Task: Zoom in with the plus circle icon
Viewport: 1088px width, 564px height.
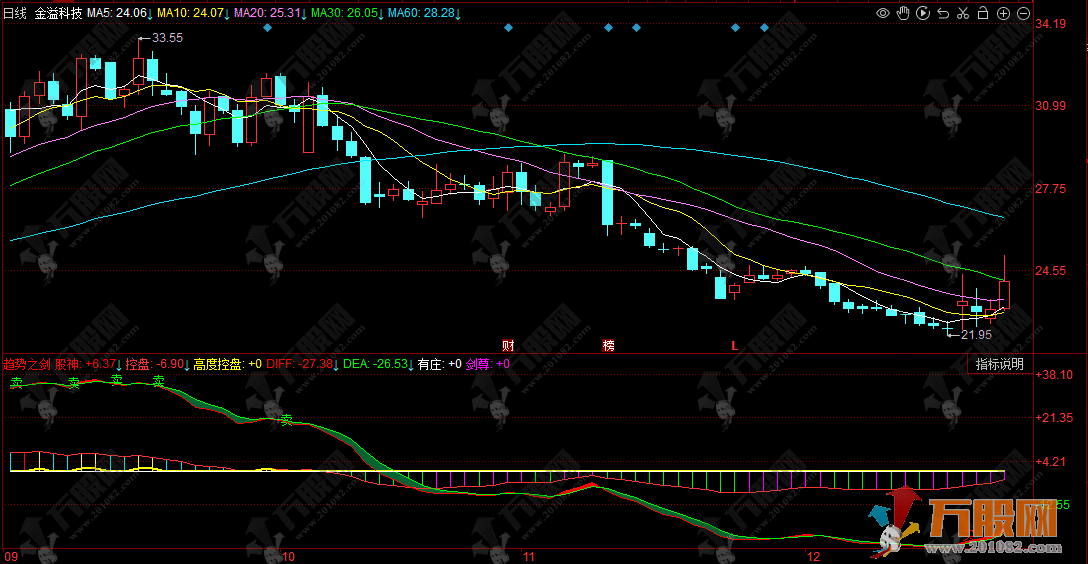Action: point(1003,13)
